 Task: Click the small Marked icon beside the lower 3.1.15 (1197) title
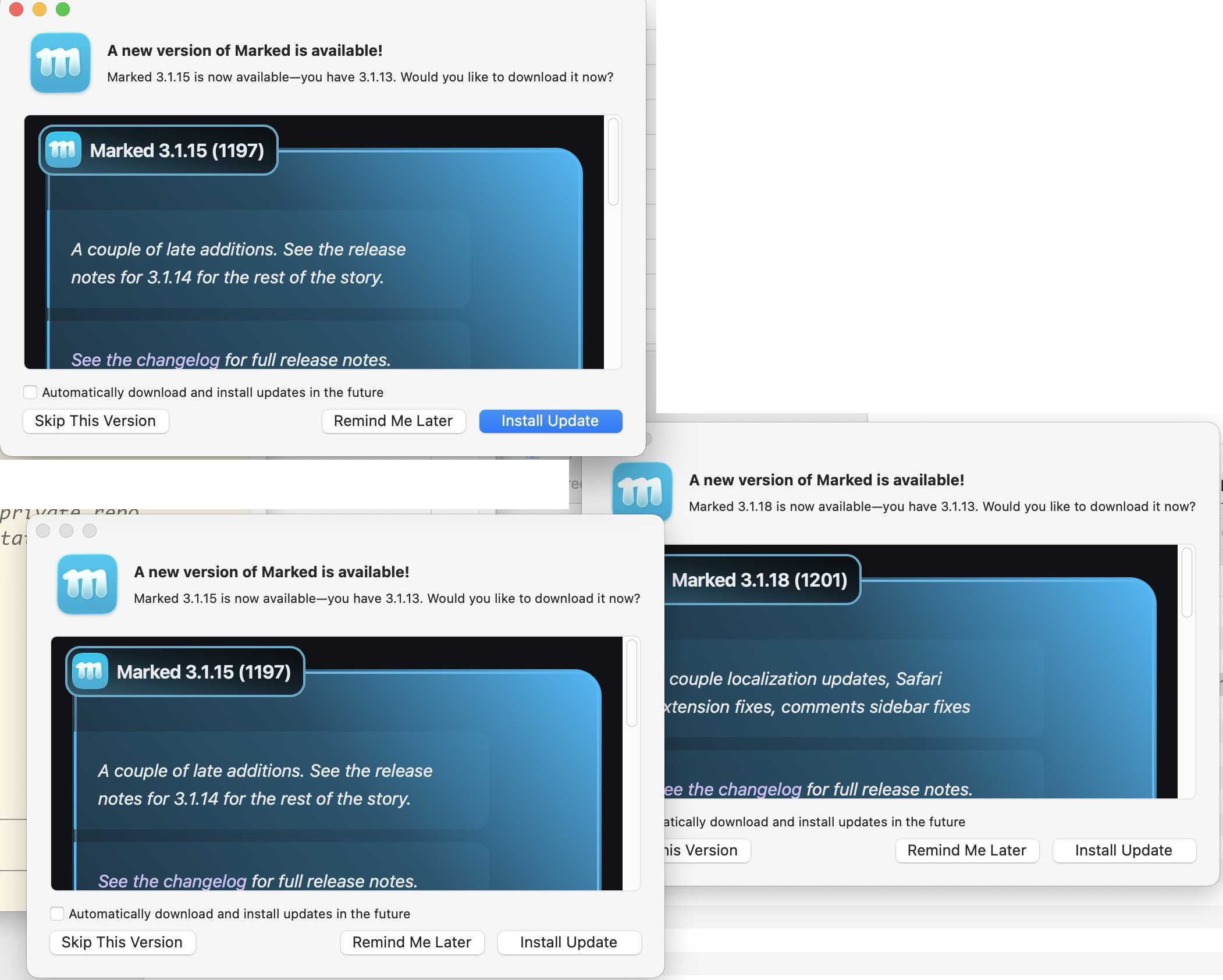tap(90, 672)
